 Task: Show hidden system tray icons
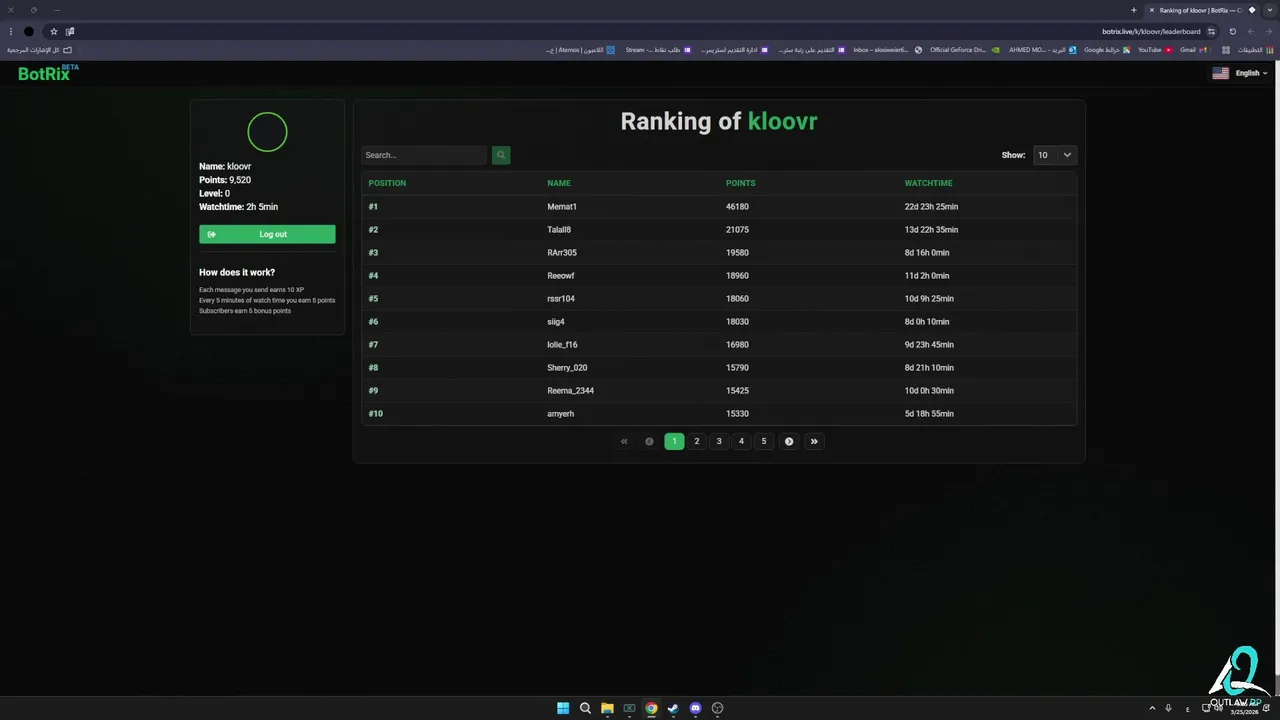pos(1152,708)
